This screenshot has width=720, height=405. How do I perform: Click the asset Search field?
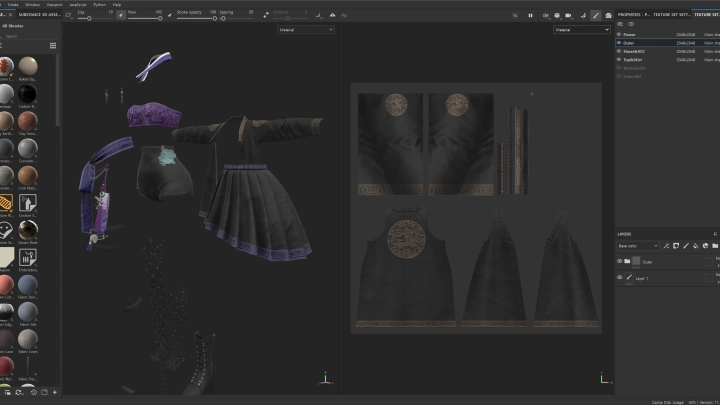pyautogui.click(x=30, y=36)
